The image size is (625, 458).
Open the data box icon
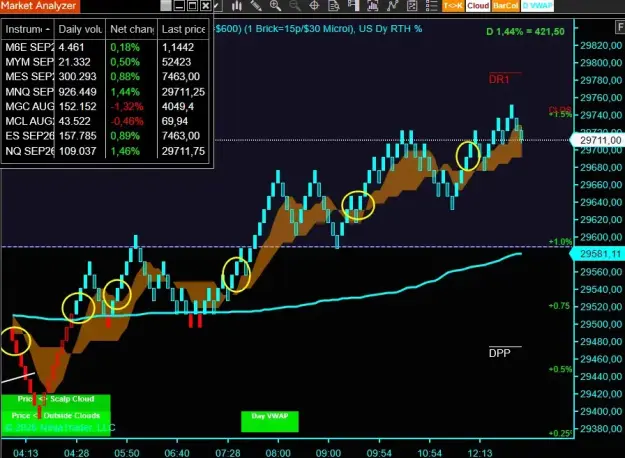334,6
